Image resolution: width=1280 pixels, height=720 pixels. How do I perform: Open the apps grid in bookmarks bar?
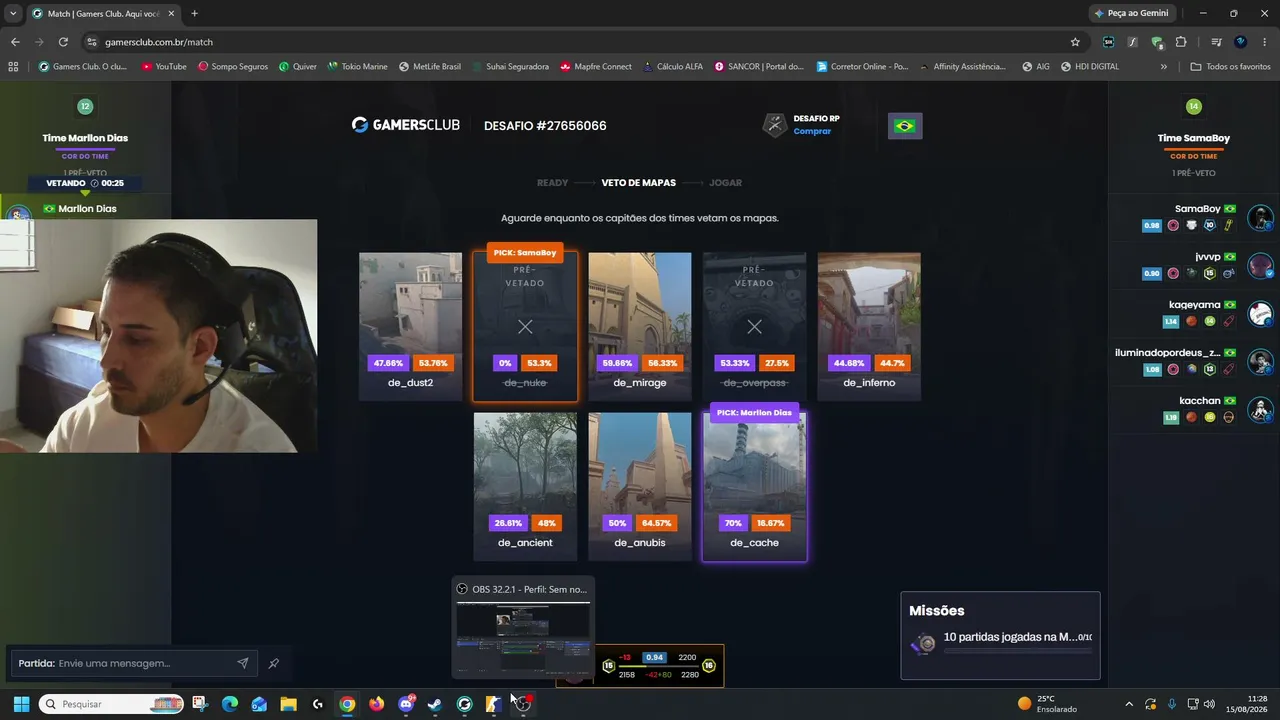(13, 67)
